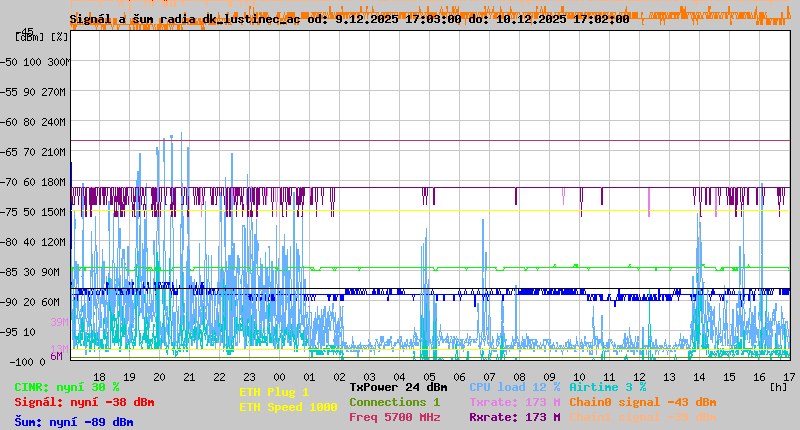Click the '21' hour label on time axis
800x430 pixels.
point(189,377)
